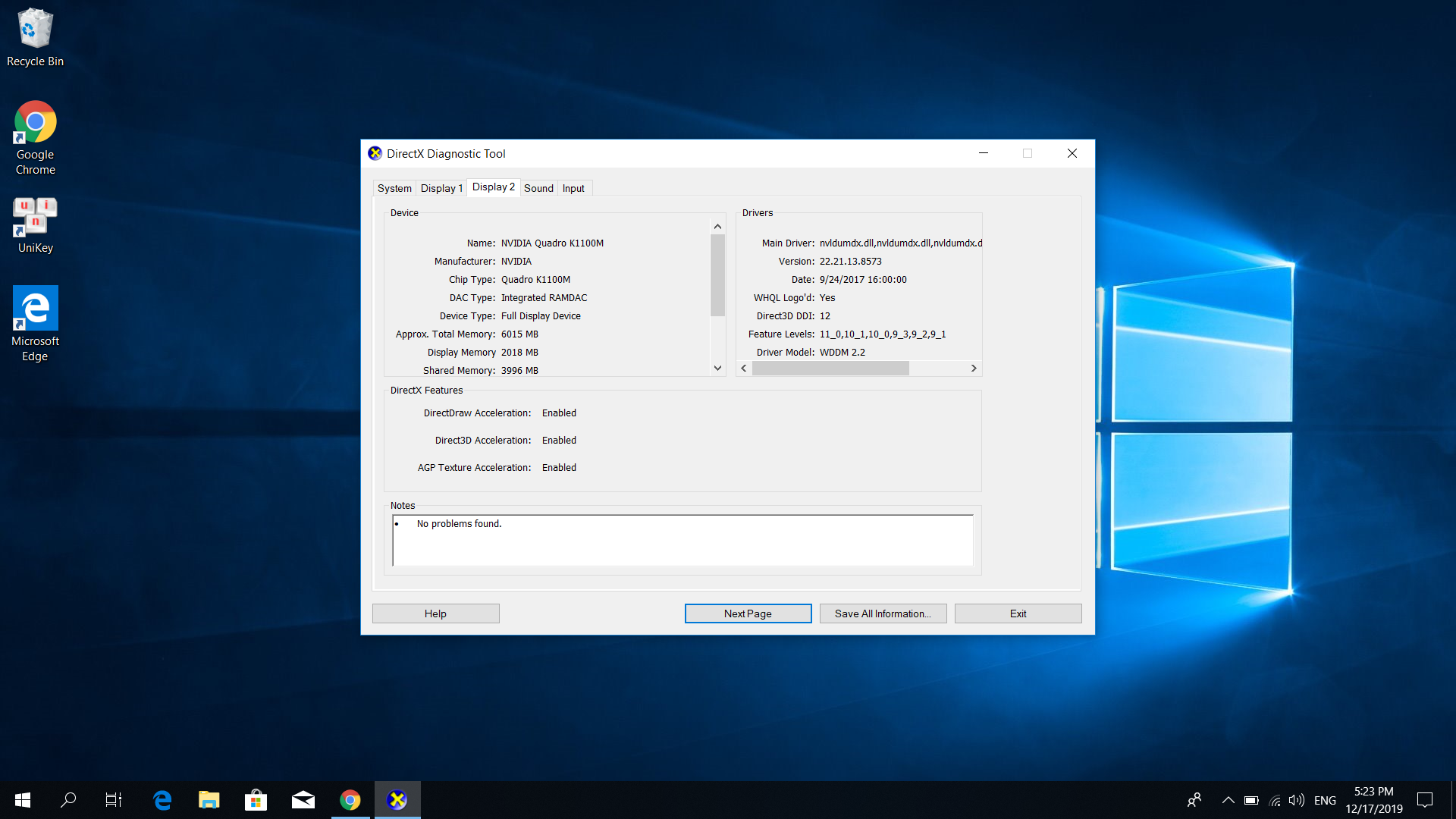Screen dimensions: 1456x819
Task: Open Microsoft Store from taskbar
Action: click(256, 800)
